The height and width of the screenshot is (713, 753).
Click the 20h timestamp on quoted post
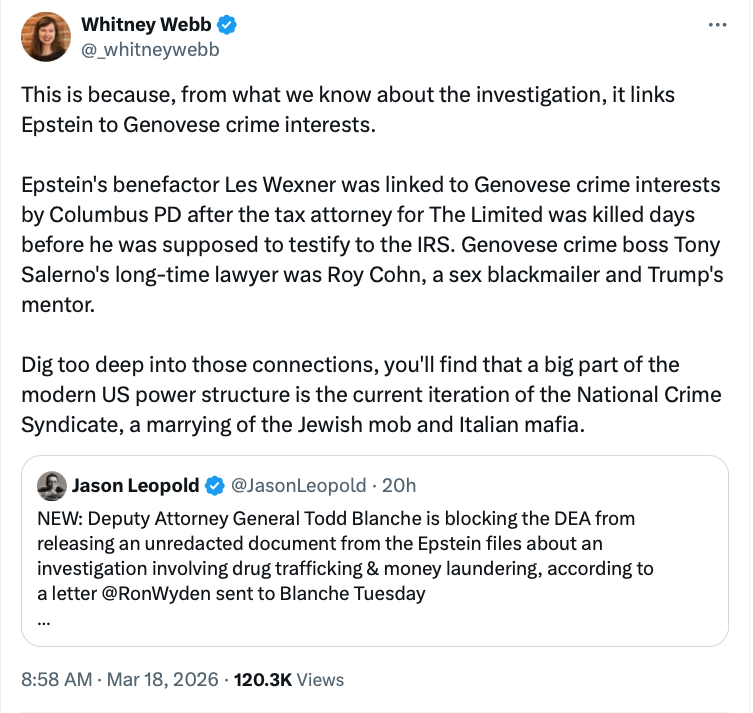click(x=399, y=486)
